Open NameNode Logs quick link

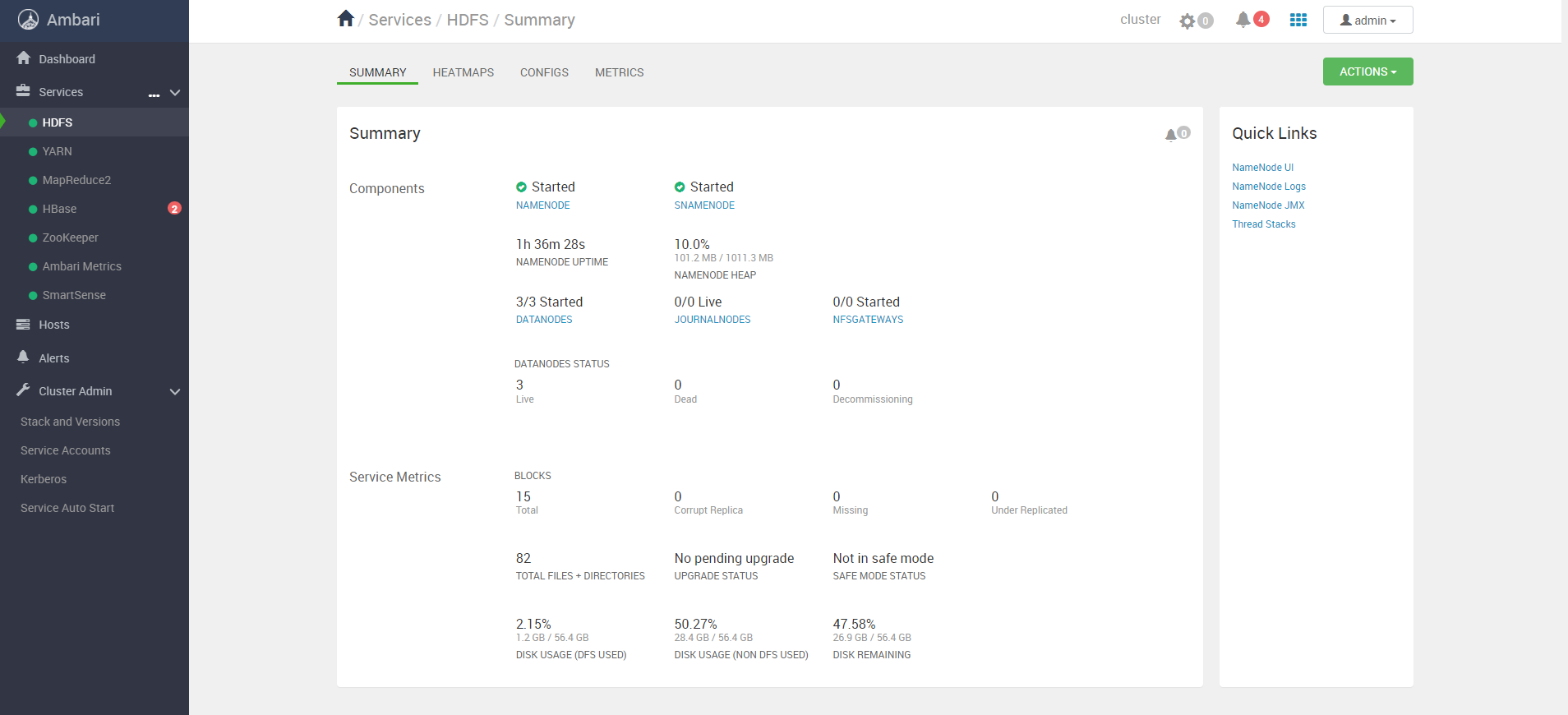point(1269,187)
